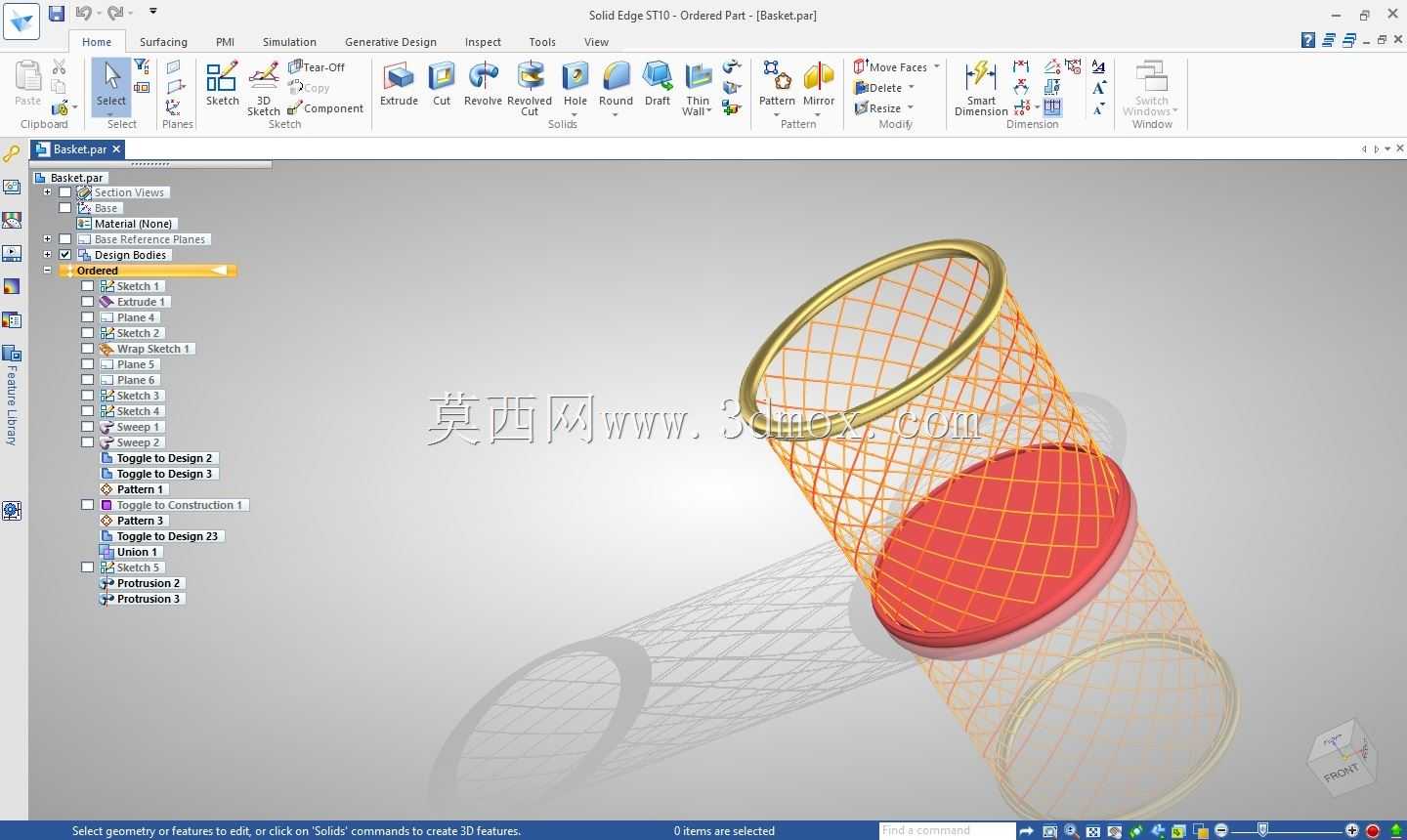Open the Resize dropdown arrow
The image size is (1407, 840).
(x=910, y=107)
